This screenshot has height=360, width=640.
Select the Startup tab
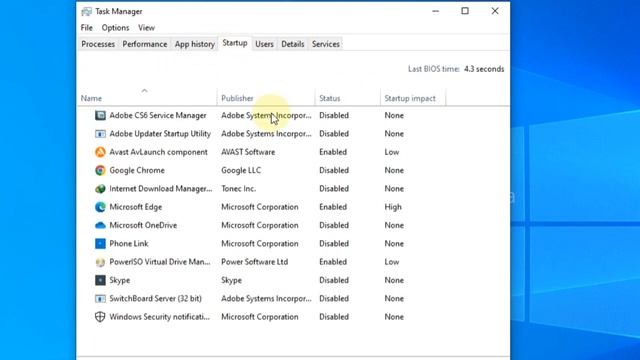pyautogui.click(x=235, y=43)
